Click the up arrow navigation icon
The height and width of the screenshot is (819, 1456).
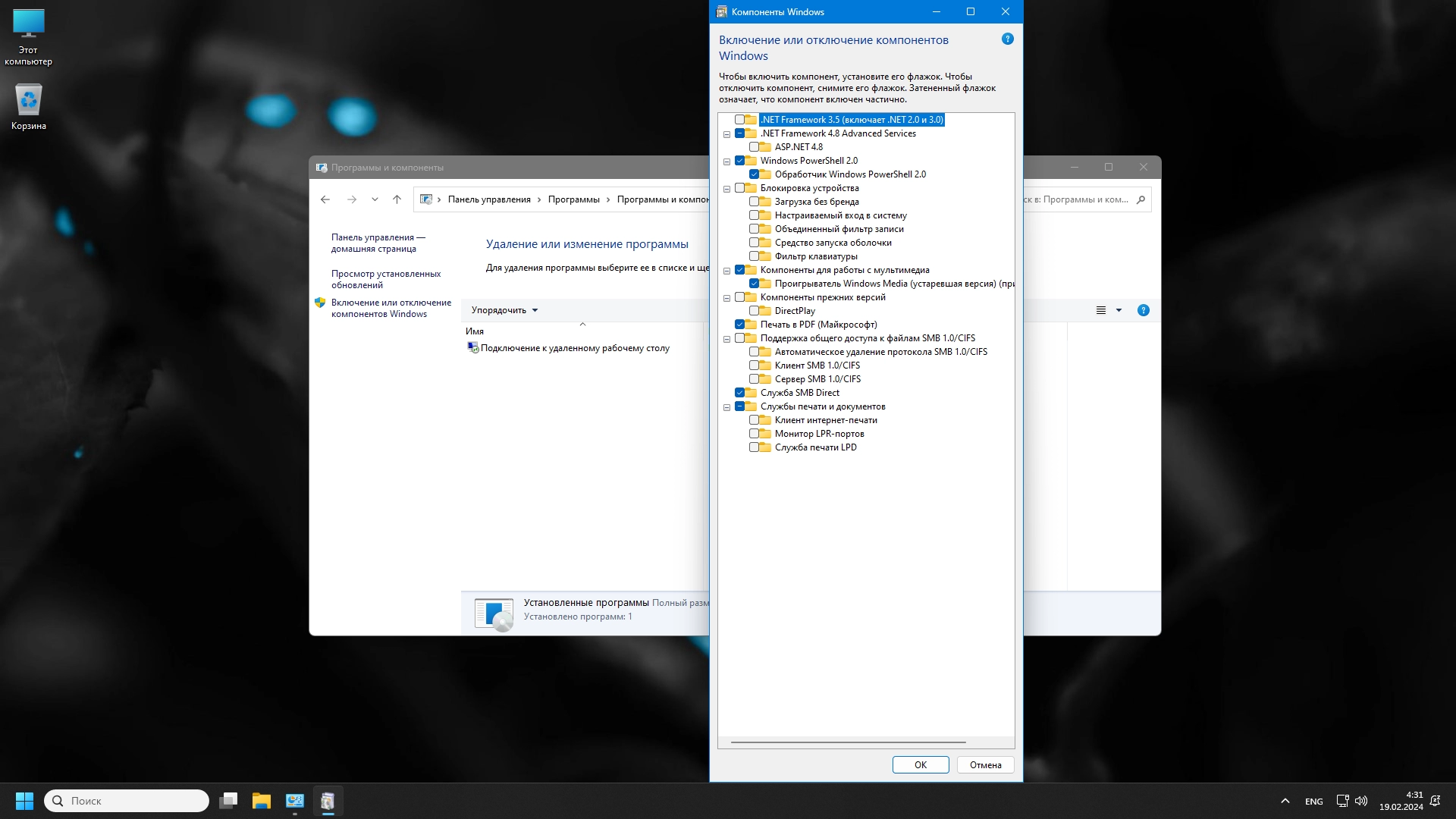tap(397, 199)
